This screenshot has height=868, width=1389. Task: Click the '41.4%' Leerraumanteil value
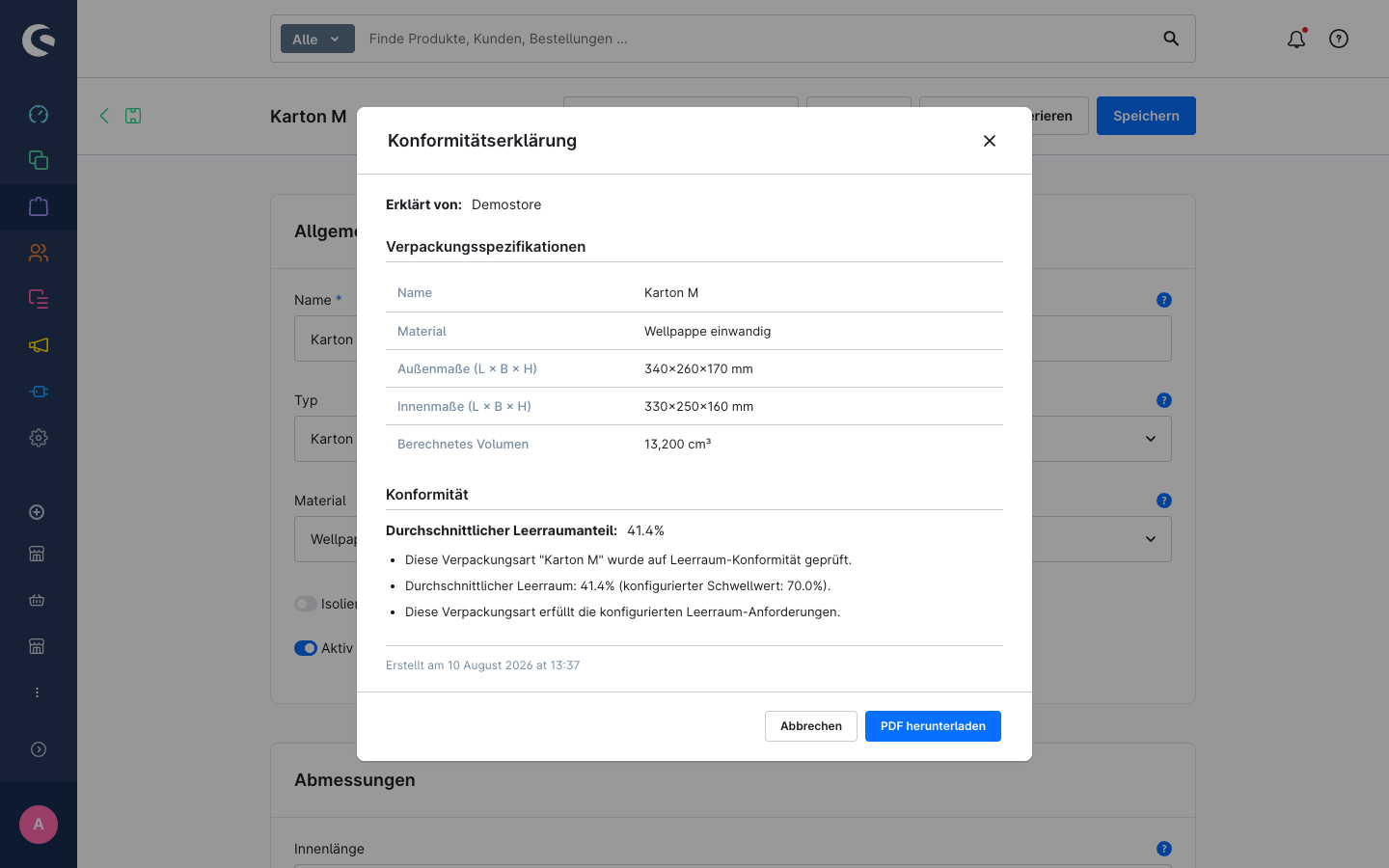[645, 530]
